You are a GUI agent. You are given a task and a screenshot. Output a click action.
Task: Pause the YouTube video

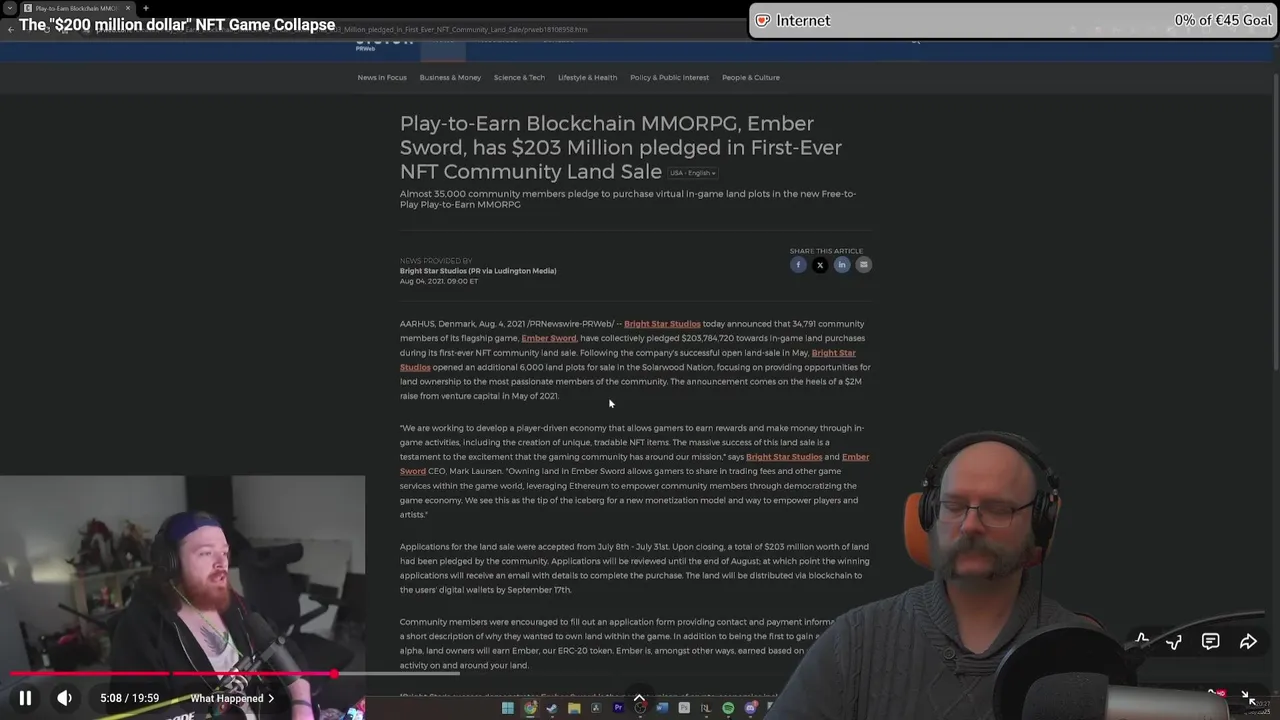coord(25,698)
